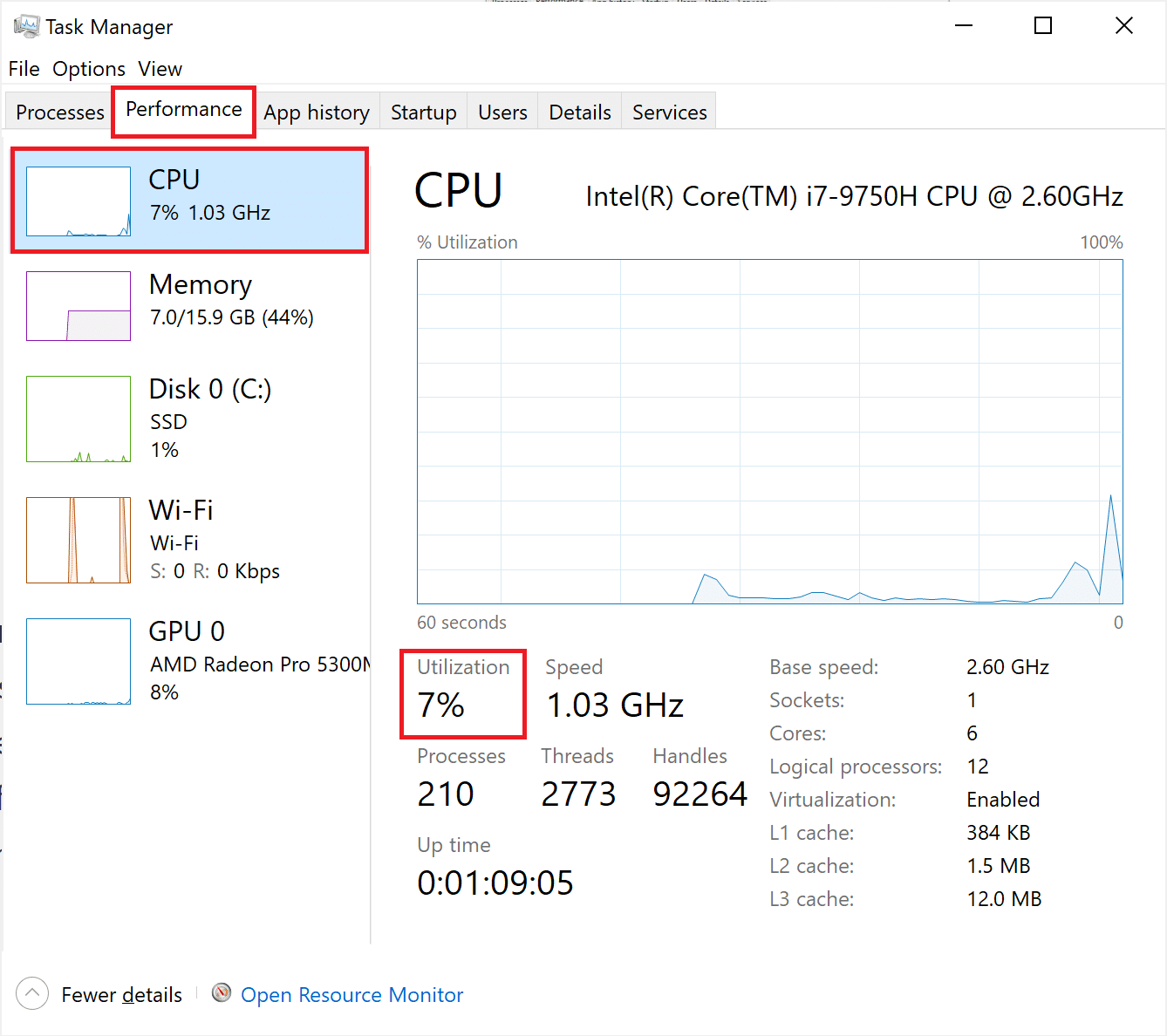Open the File menu

24,69
